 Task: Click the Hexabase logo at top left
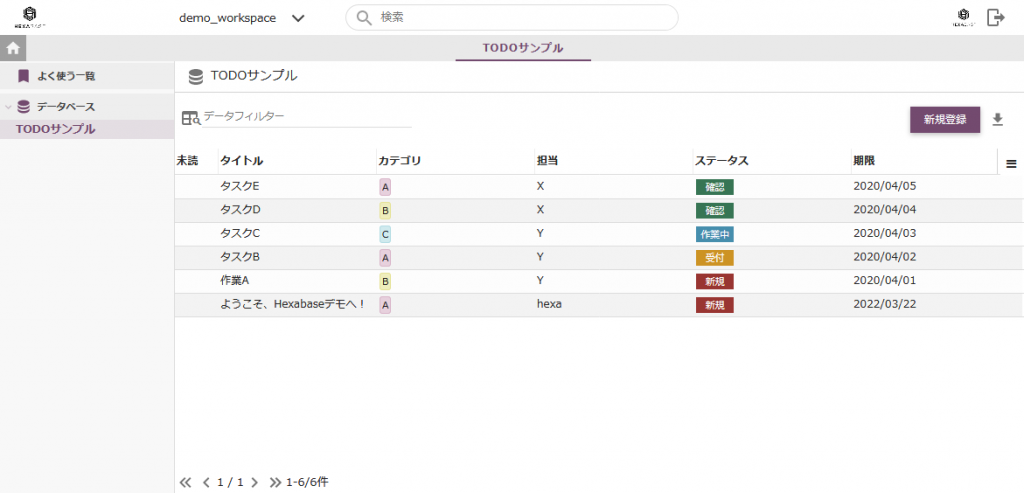(x=29, y=17)
